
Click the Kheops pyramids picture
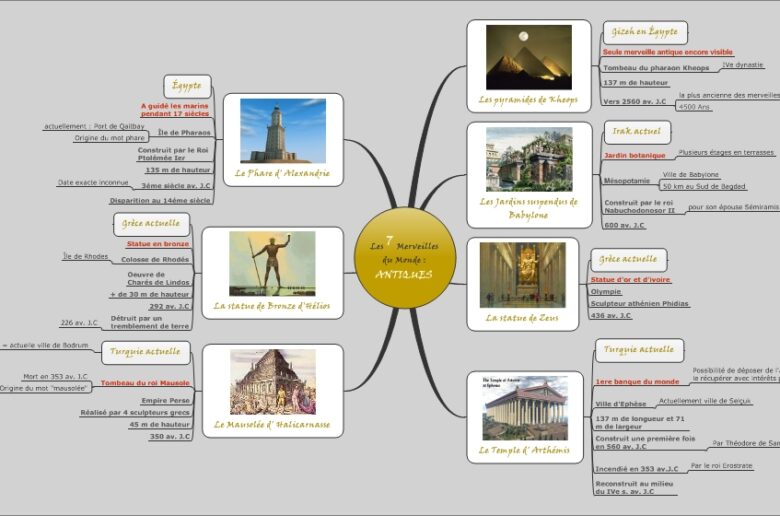tap(528, 57)
